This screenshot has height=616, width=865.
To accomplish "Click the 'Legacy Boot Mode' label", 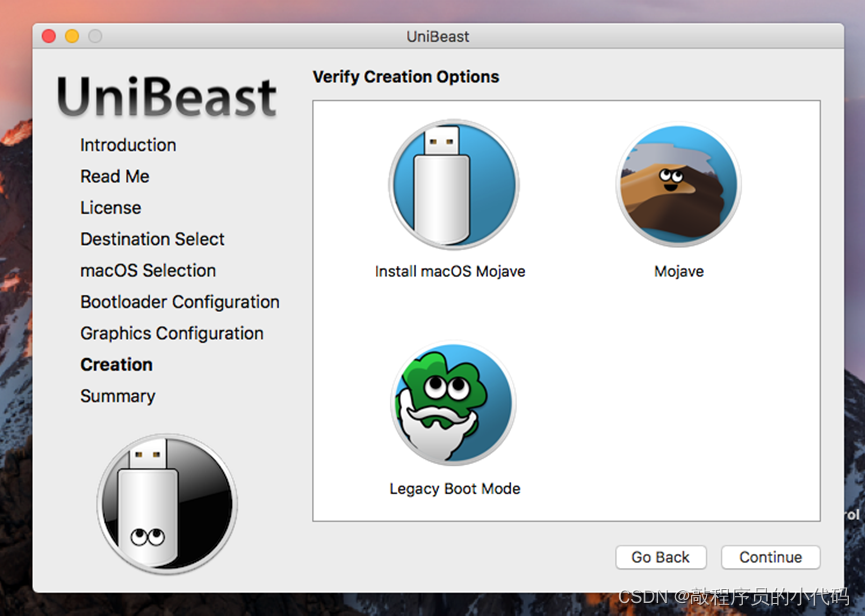I will pyautogui.click(x=455, y=489).
